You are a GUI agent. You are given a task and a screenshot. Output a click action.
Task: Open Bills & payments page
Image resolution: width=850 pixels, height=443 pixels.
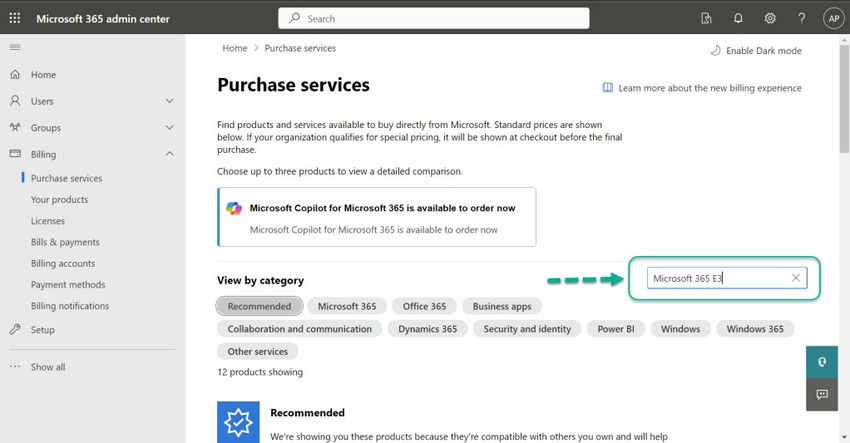pyautogui.click(x=65, y=242)
